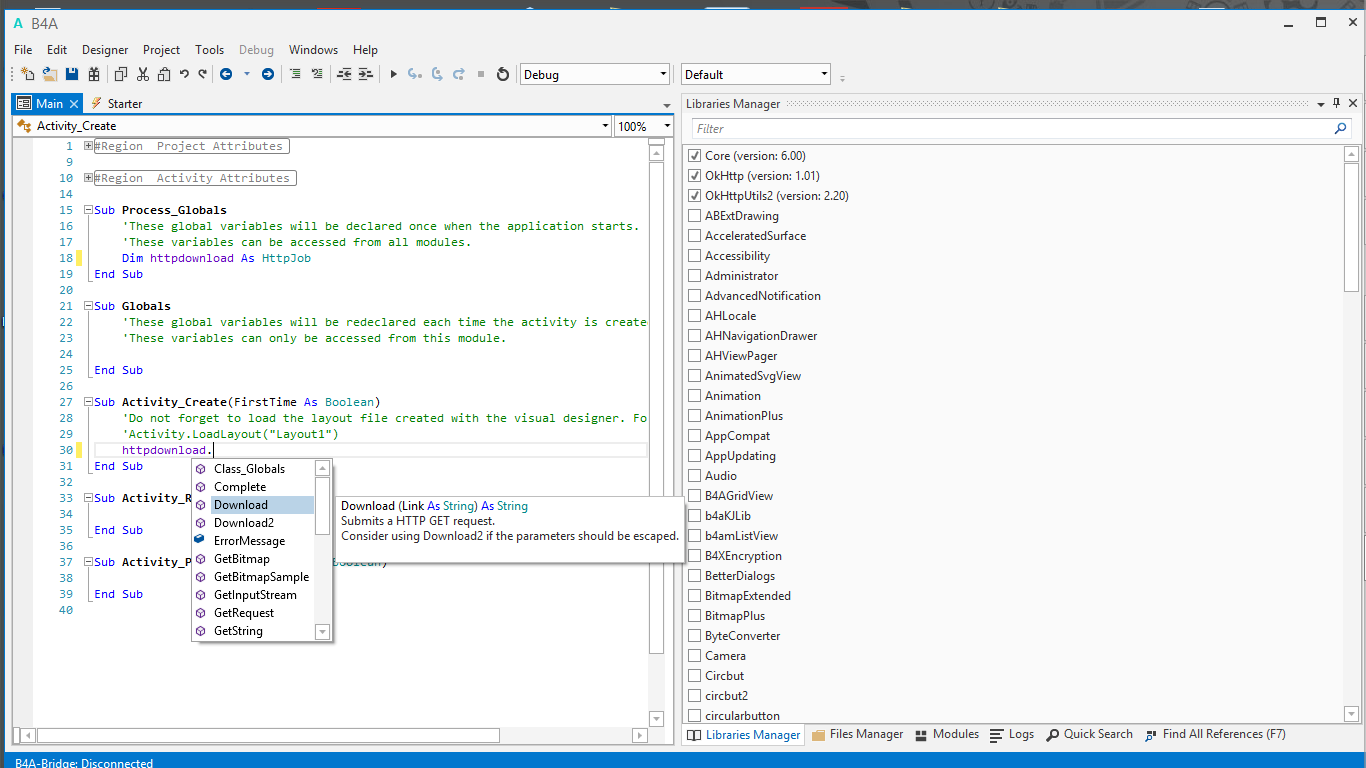Image resolution: width=1366 pixels, height=768 pixels.
Task: Click the Logs panel button
Action: pos(1011,734)
